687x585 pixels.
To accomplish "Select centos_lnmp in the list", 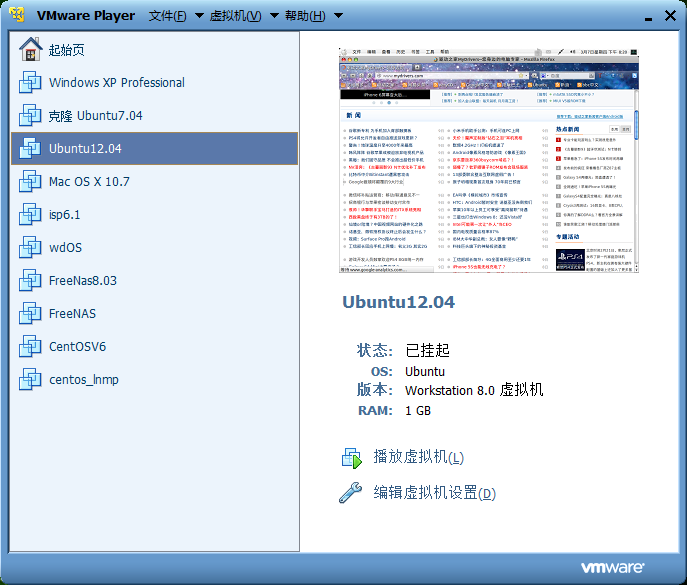I will (x=84, y=379).
